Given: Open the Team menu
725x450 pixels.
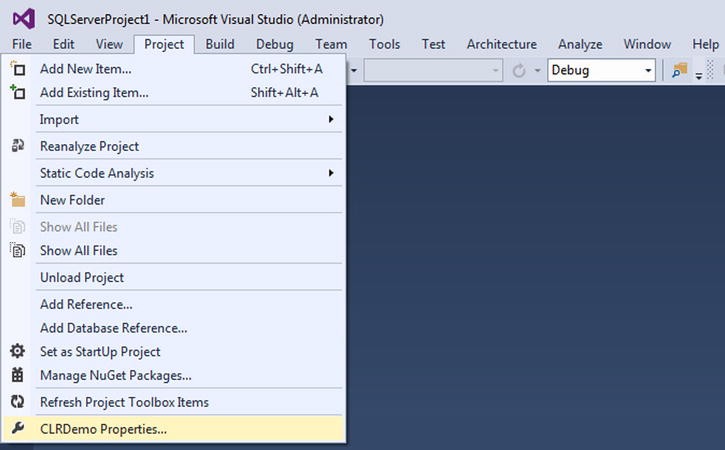Looking at the screenshot, I should pyautogui.click(x=331, y=44).
